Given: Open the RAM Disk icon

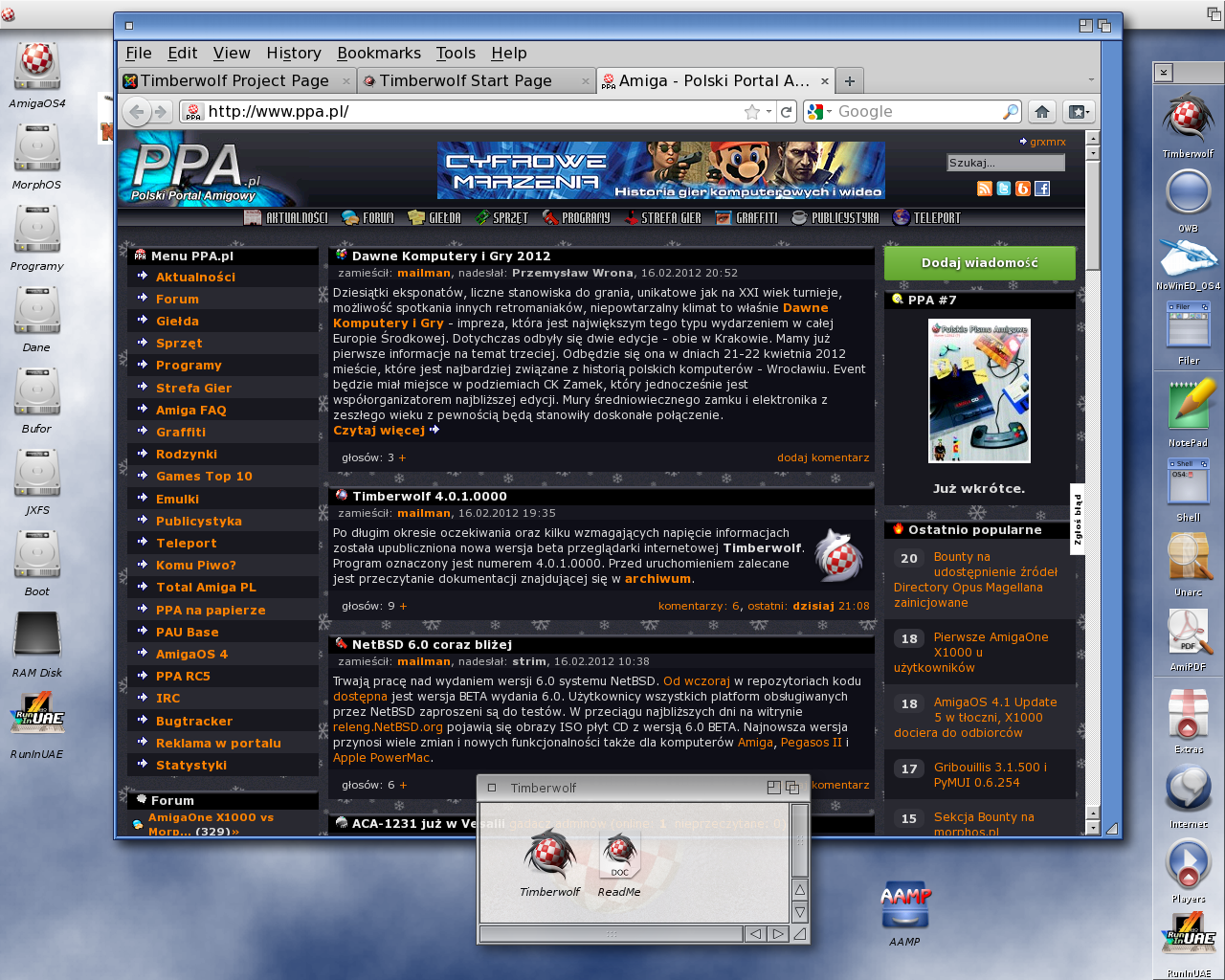Looking at the screenshot, I should (36, 636).
